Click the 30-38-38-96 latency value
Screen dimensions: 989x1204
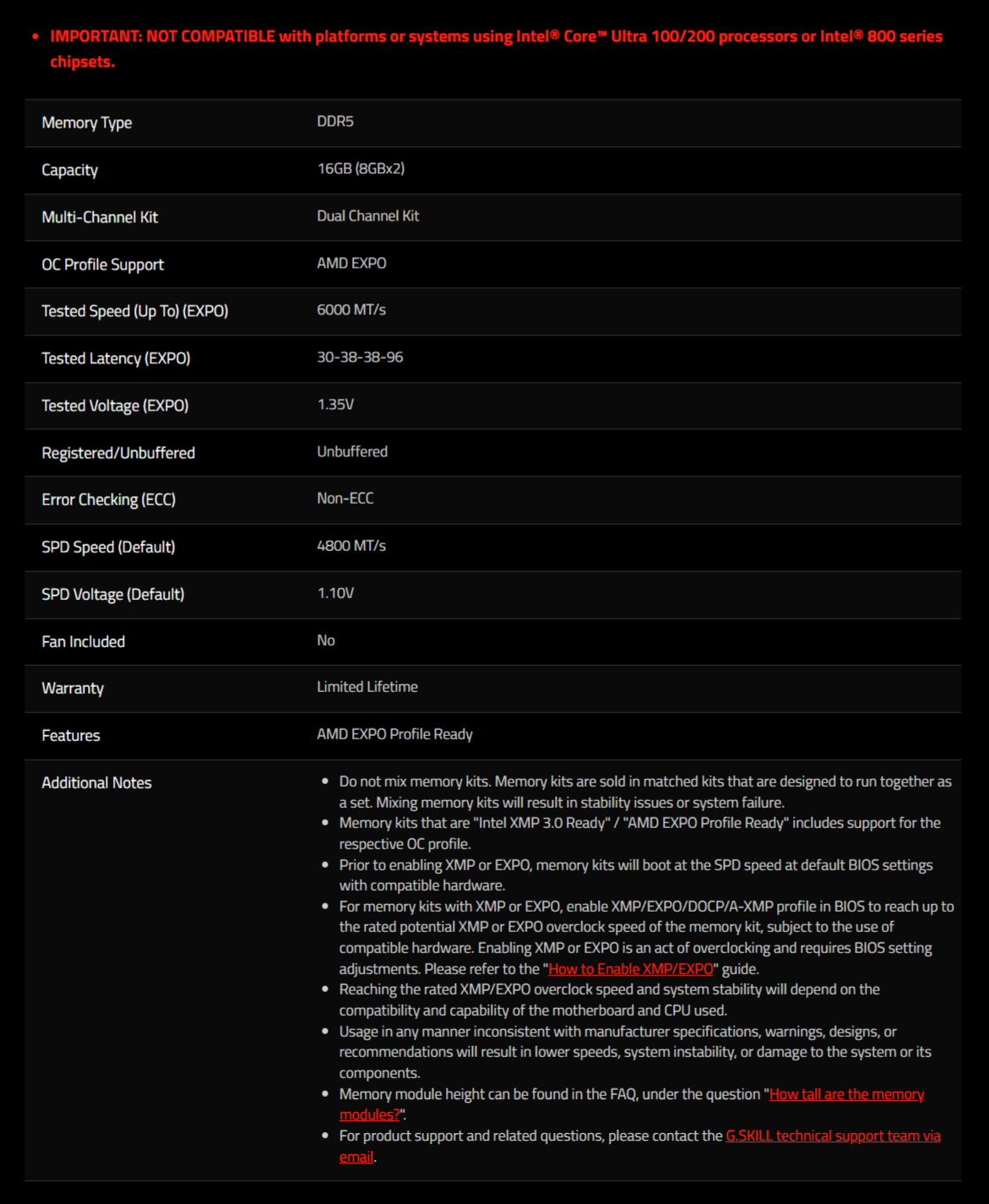360,357
